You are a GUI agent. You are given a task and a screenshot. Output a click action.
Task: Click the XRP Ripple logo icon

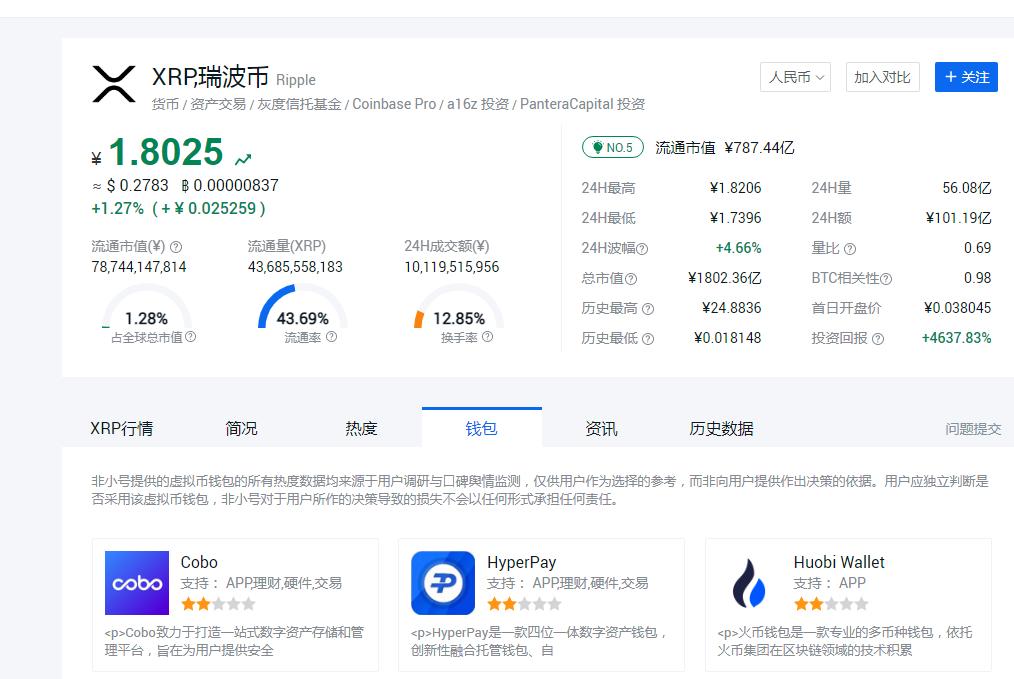[113, 84]
